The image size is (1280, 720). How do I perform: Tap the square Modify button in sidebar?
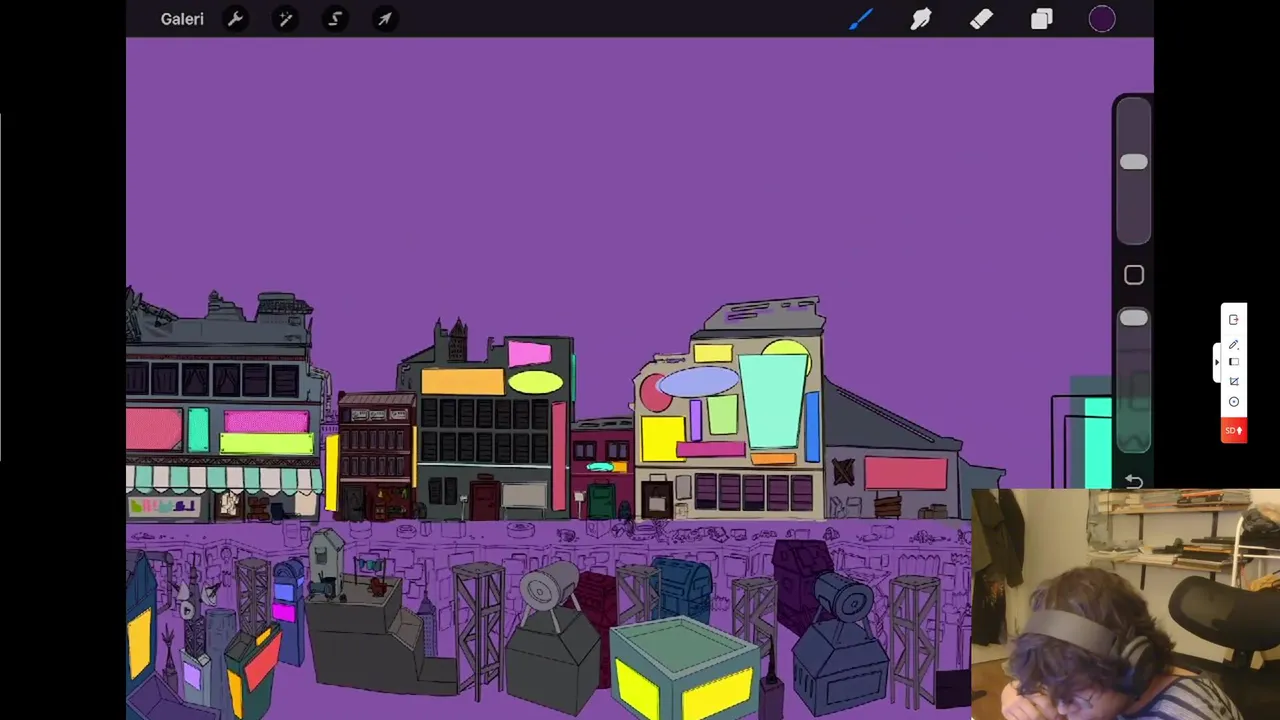1133,275
